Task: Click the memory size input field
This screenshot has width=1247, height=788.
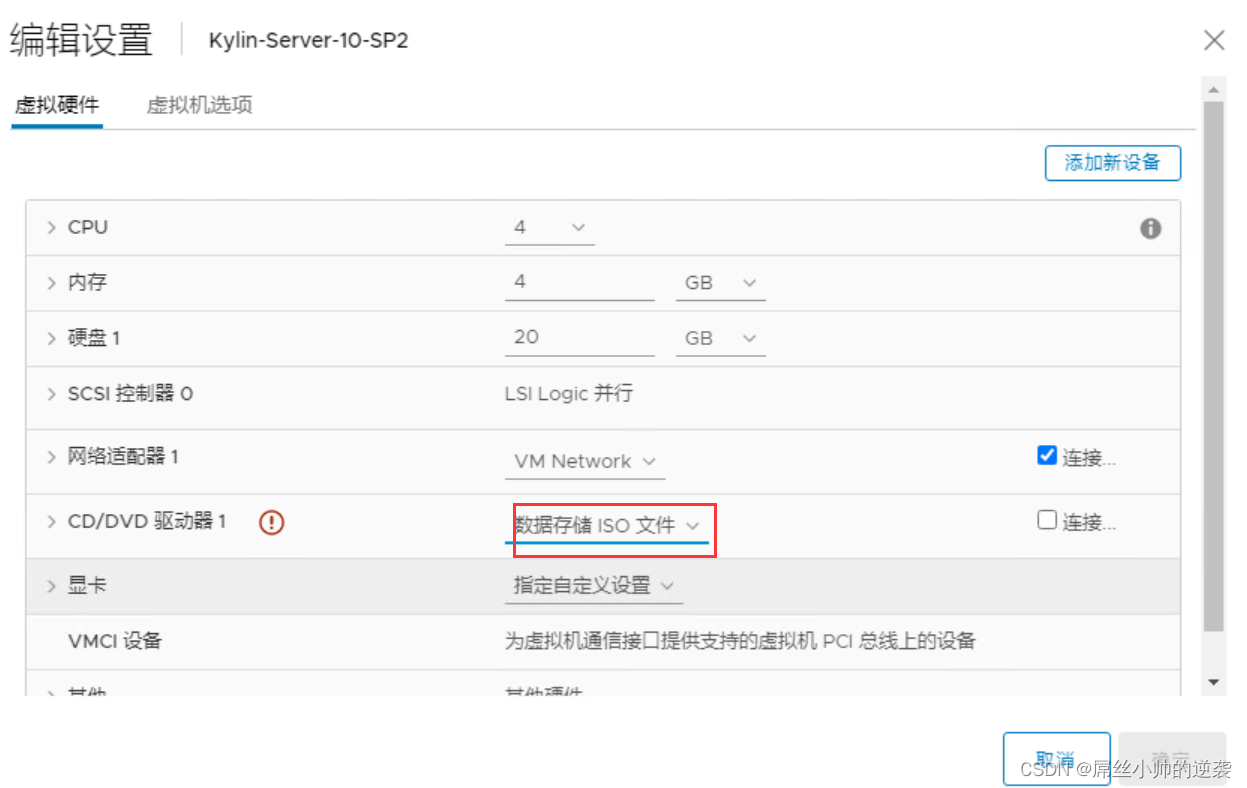Action: pyautogui.click(x=580, y=283)
